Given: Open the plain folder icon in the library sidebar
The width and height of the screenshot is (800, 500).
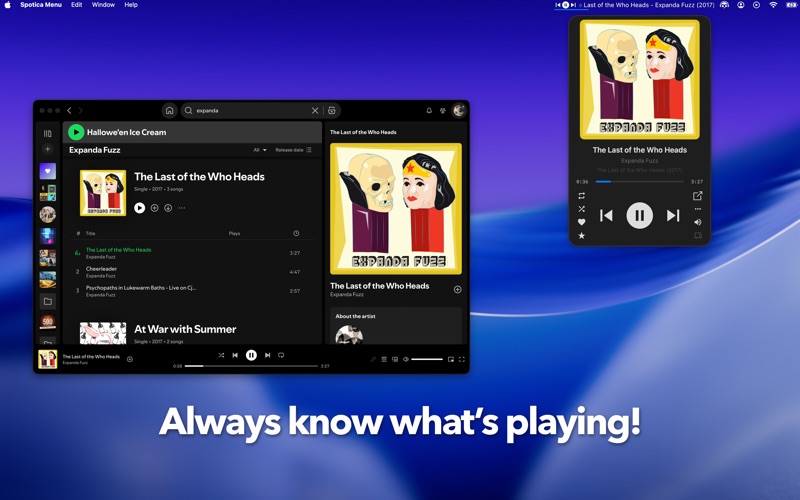Looking at the screenshot, I should pos(47,301).
